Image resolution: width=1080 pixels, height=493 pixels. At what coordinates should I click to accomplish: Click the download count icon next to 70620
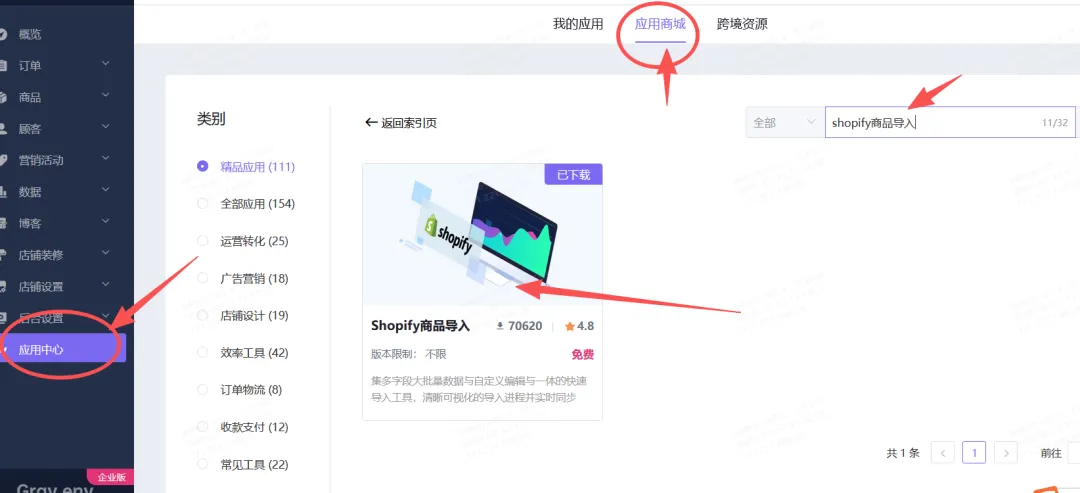[501, 326]
